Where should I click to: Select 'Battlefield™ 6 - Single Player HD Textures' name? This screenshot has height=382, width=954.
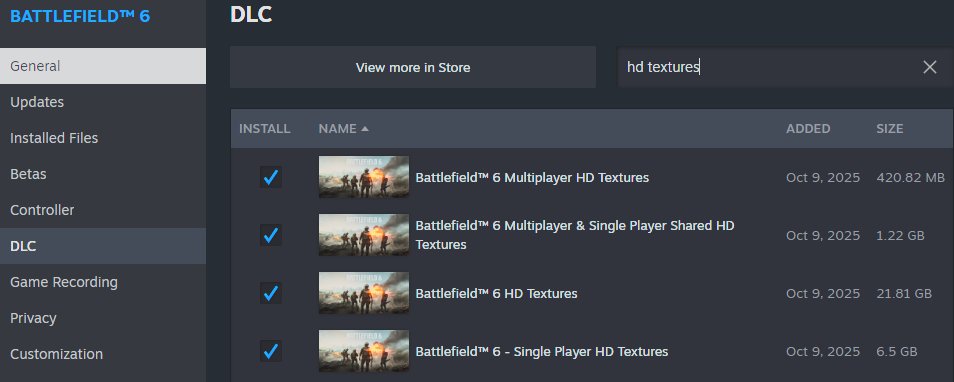(x=541, y=352)
